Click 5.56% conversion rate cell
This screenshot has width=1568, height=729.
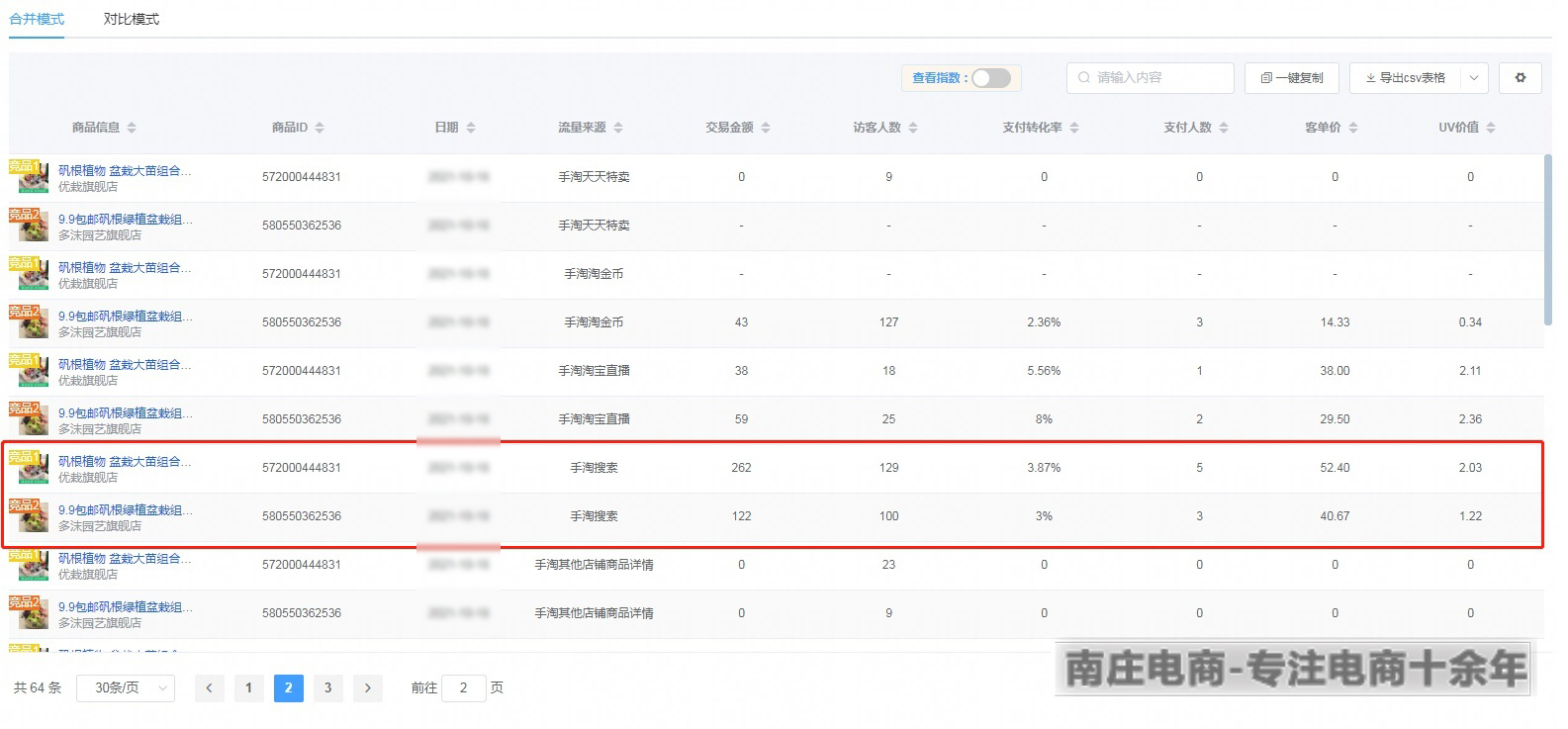pyautogui.click(x=1044, y=371)
